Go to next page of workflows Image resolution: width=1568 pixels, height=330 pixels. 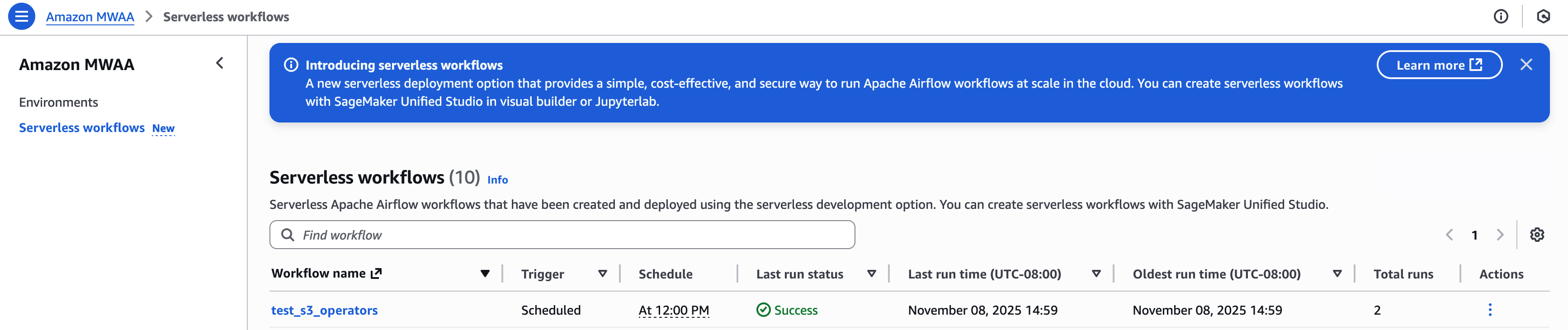[x=1500, y=235]
